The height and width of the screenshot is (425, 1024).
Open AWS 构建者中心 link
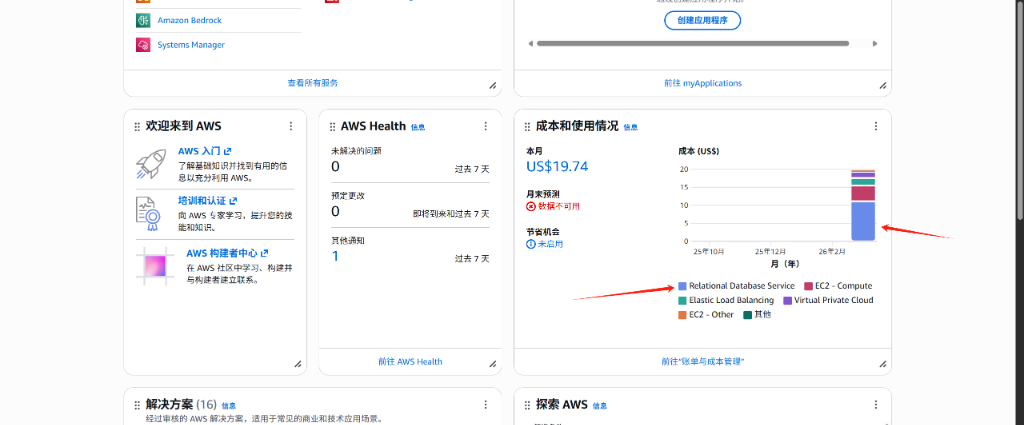(227, 253)
